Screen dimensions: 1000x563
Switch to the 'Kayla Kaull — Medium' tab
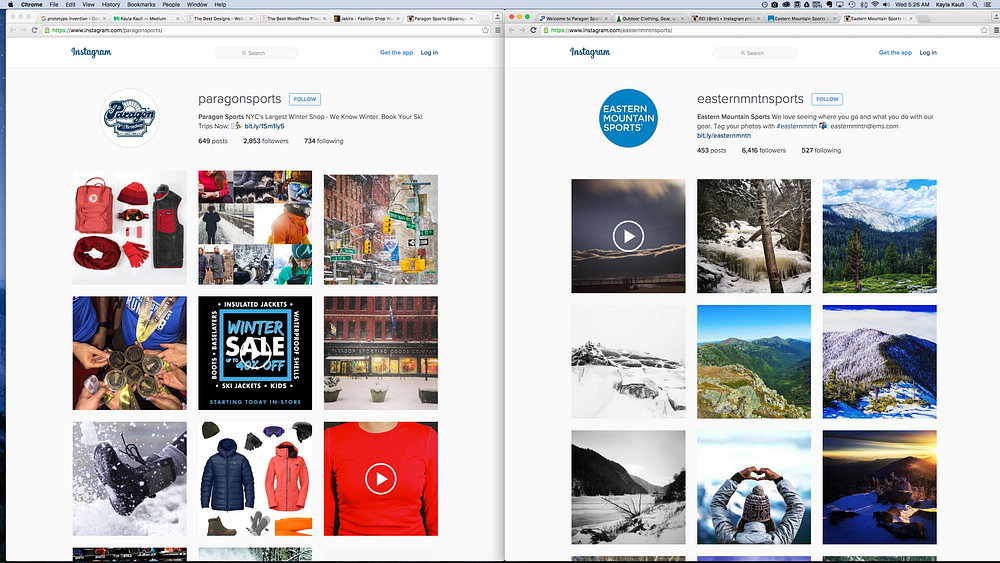pyautogui.click(x=145, y=18)
